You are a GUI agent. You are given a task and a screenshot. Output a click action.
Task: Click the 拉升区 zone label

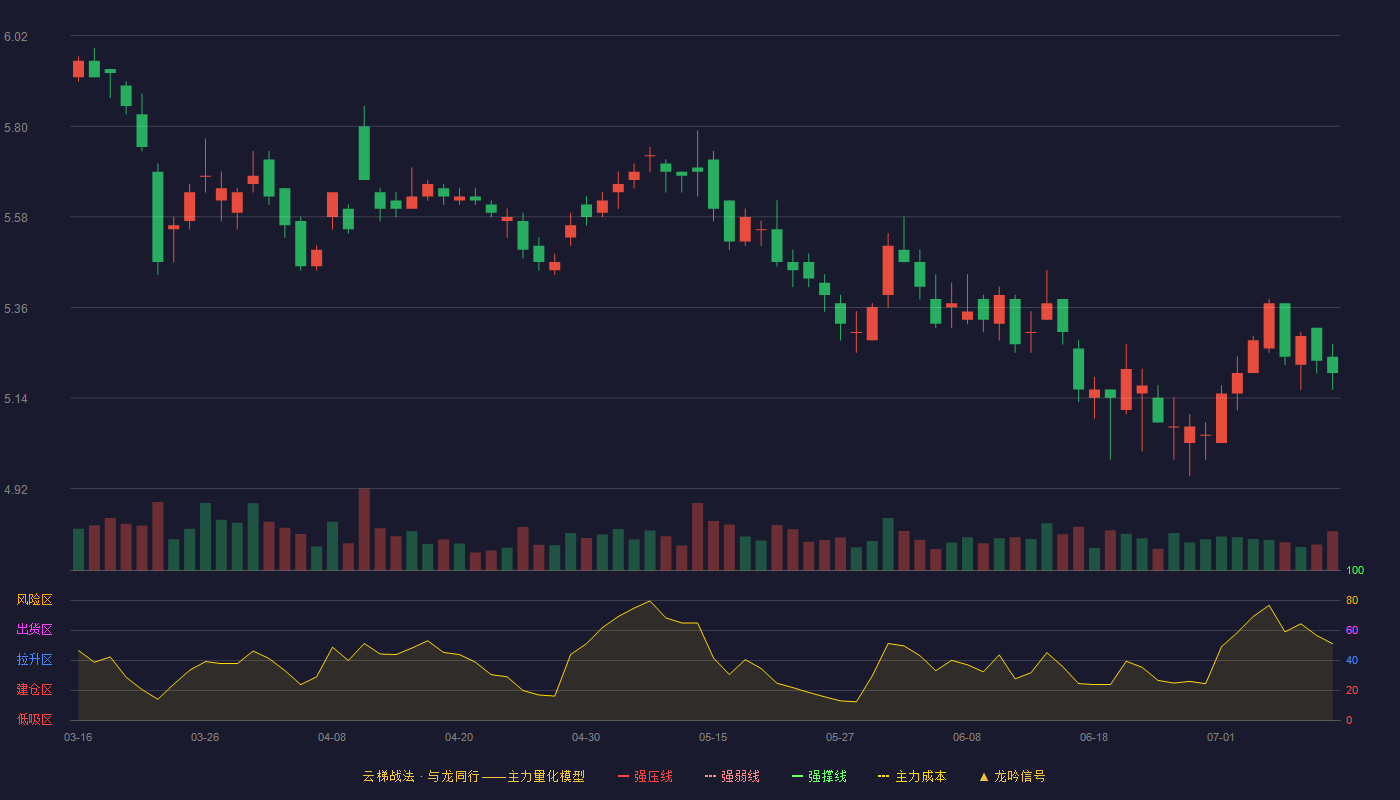click(x=34, y=660)
